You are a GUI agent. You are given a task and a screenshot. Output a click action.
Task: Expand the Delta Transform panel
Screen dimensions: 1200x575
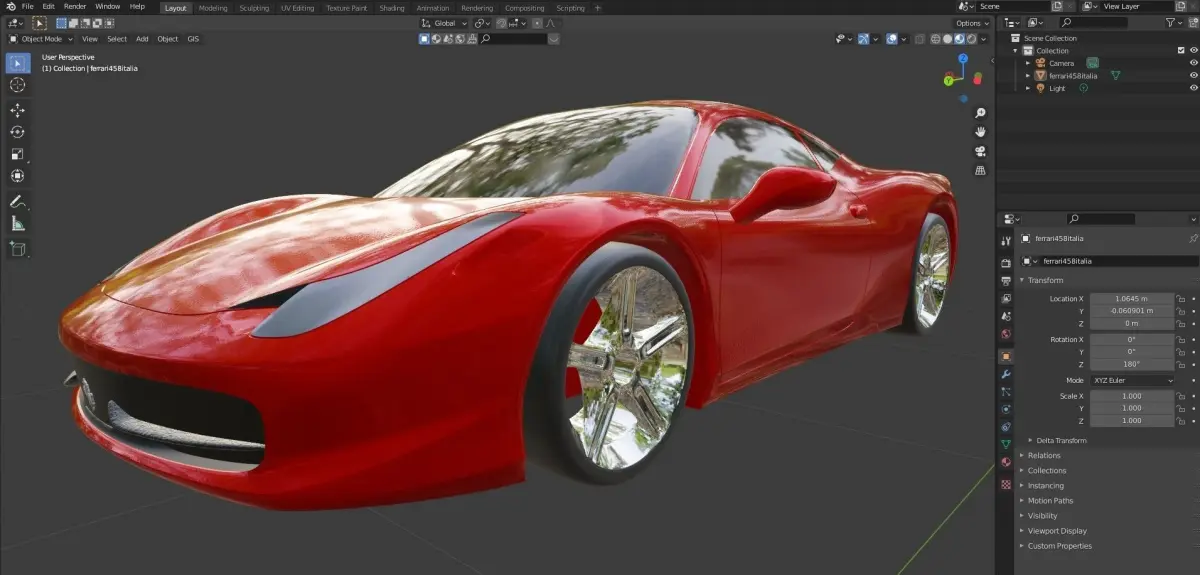tap(1061, 440)
